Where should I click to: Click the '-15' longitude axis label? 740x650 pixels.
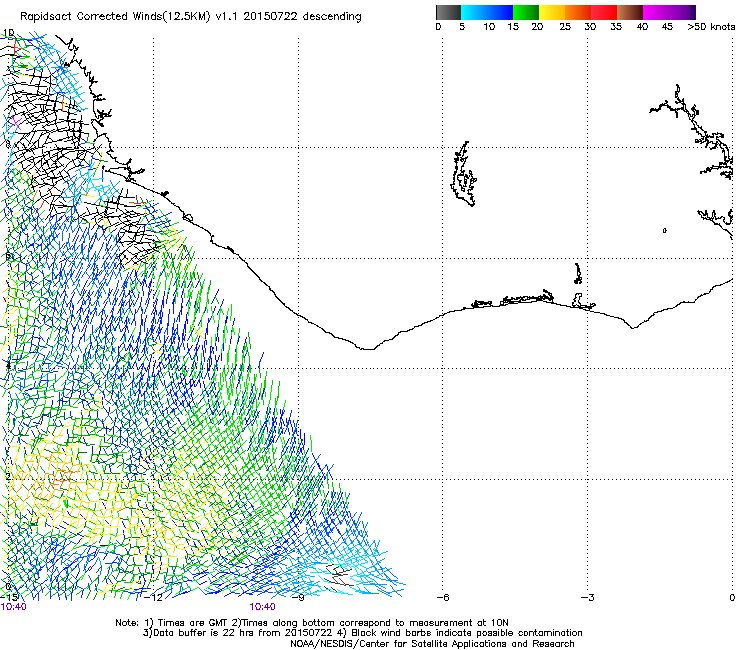[x=9, y=598]
